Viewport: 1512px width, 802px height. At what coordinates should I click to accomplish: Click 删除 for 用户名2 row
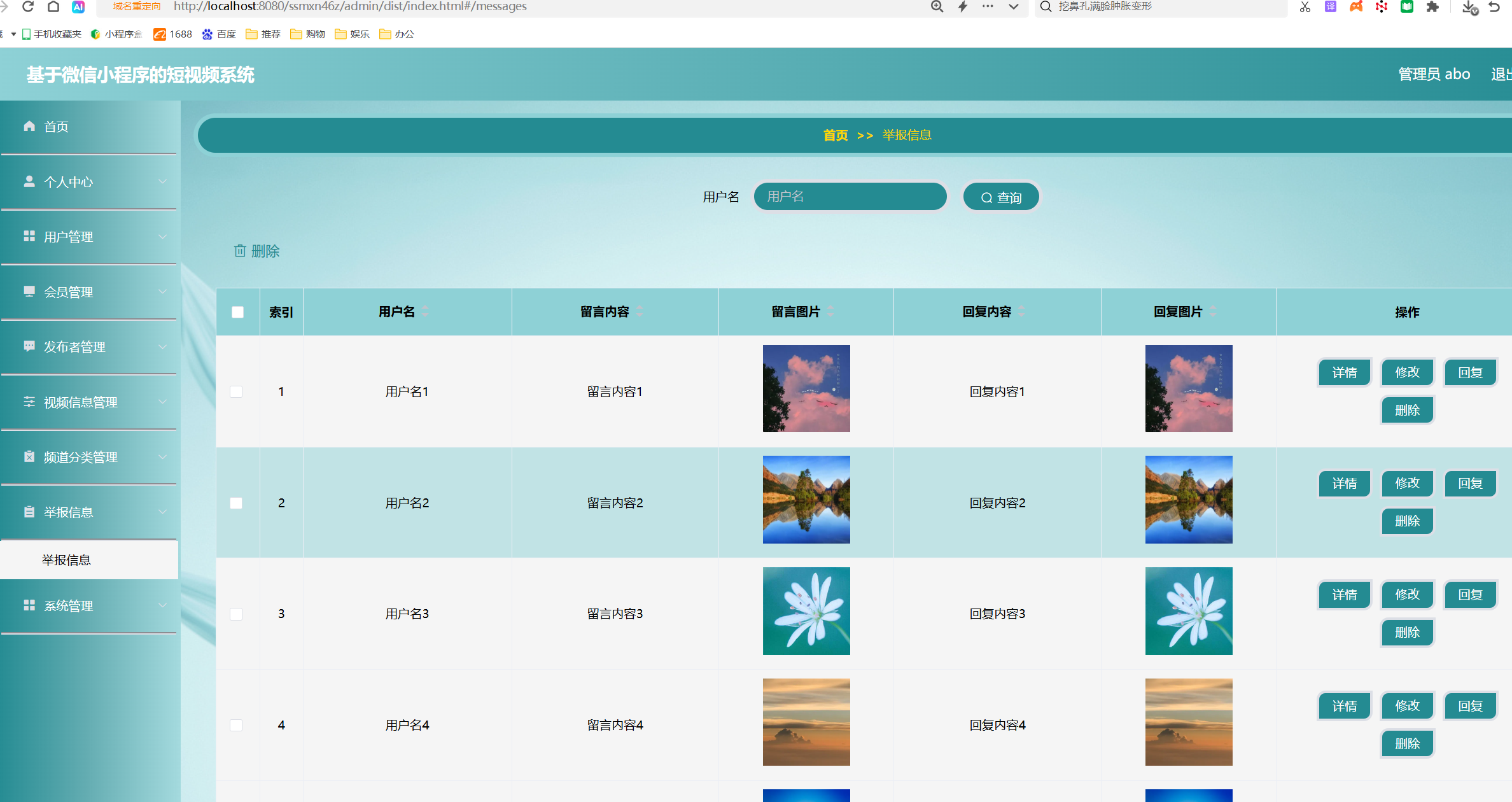click(1408, 521)
